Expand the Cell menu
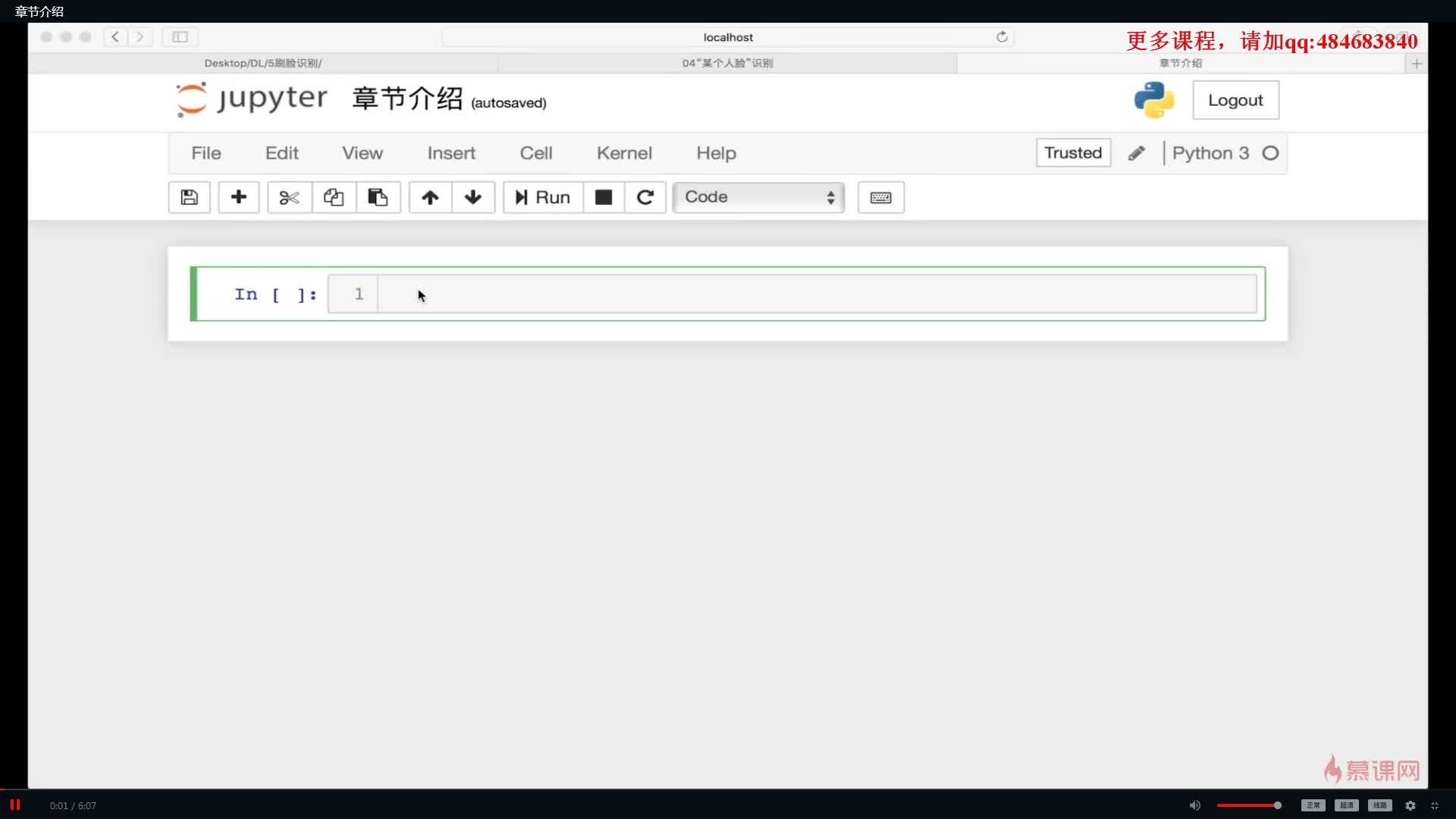Image resolution: width=1456 pixels, height=819 pixels. (x=536, y=153)
